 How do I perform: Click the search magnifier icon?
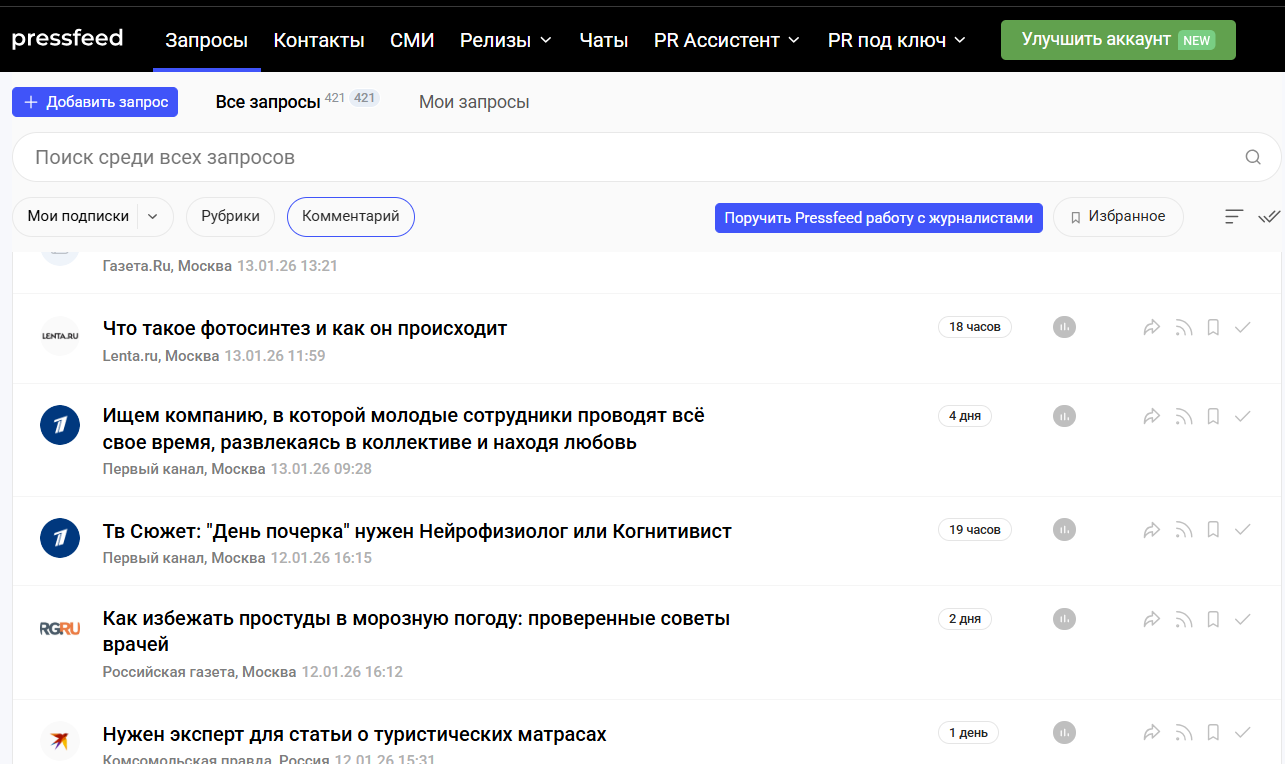1252,157
